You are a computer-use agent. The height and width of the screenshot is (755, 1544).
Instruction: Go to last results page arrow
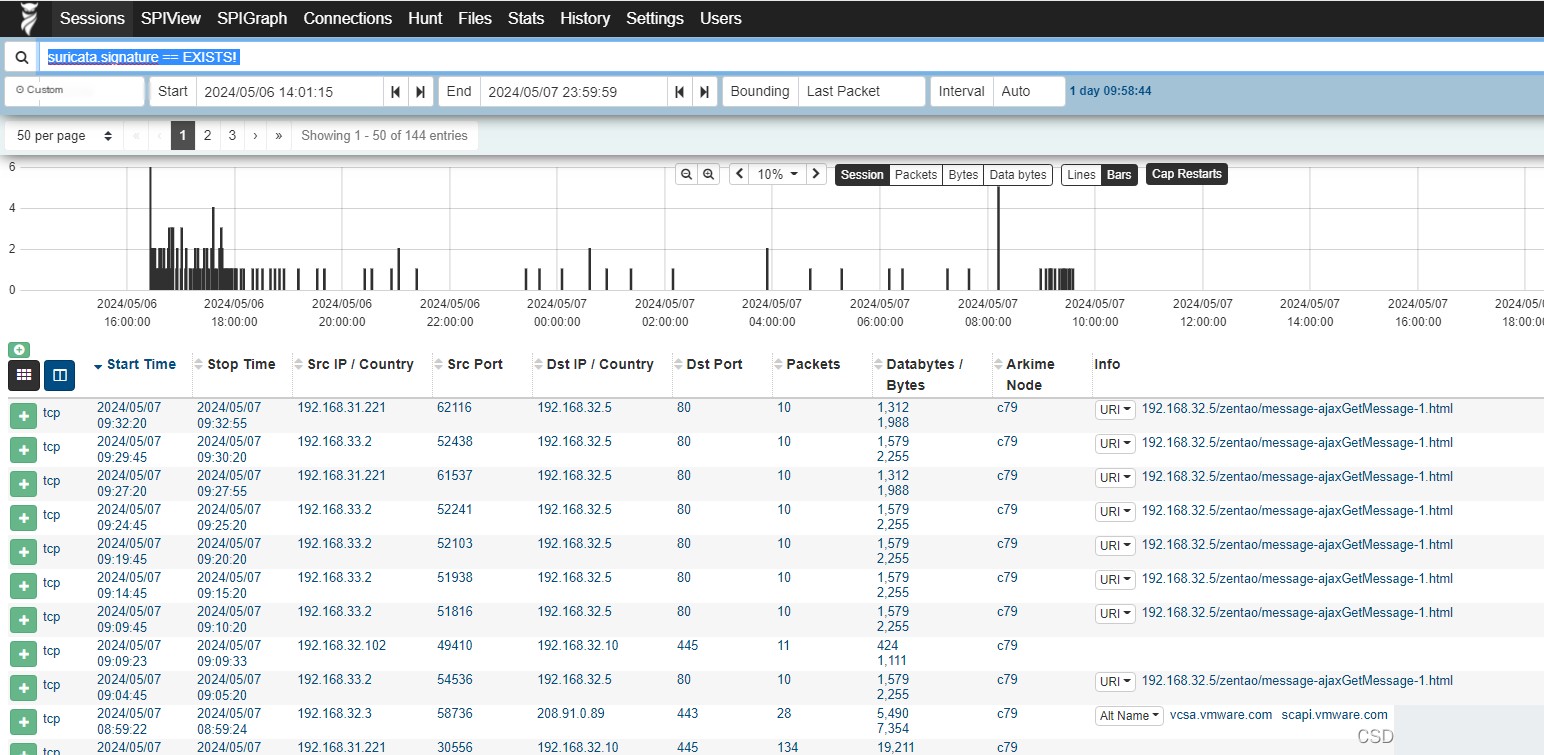click(279, 136)
